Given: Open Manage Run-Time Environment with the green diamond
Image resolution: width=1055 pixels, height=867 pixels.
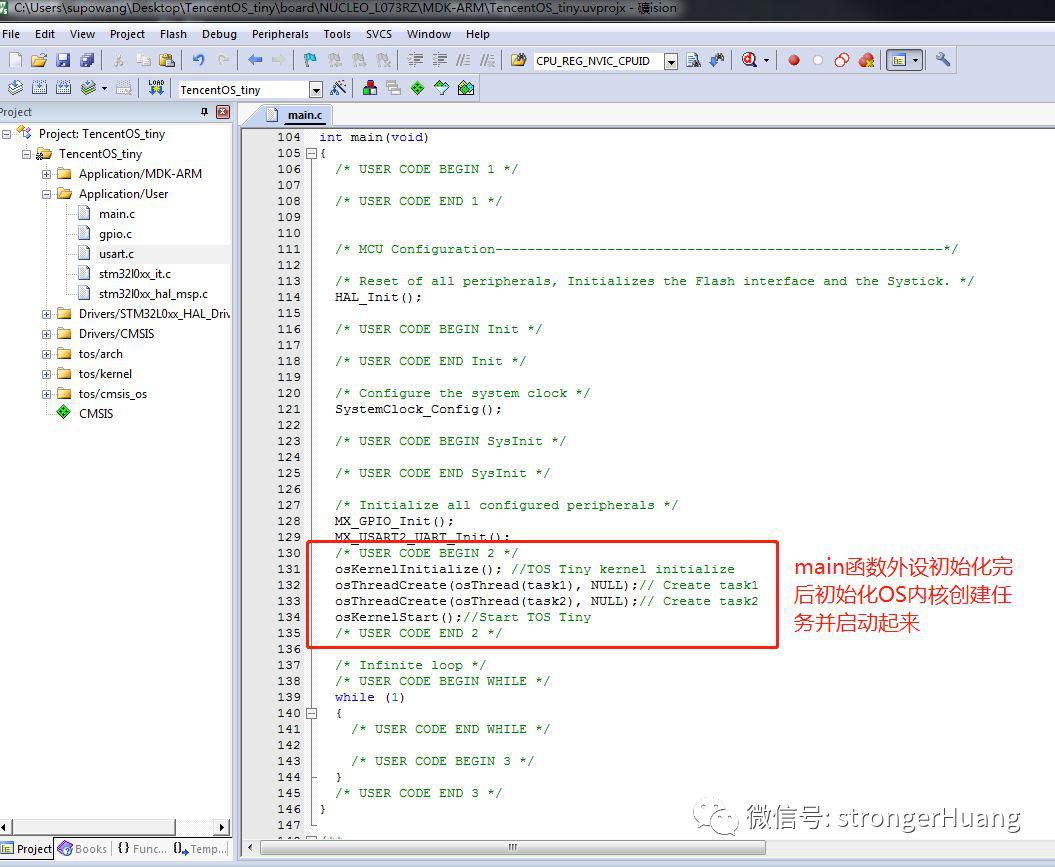Looking at the screenshot, I should click(418, 87).
